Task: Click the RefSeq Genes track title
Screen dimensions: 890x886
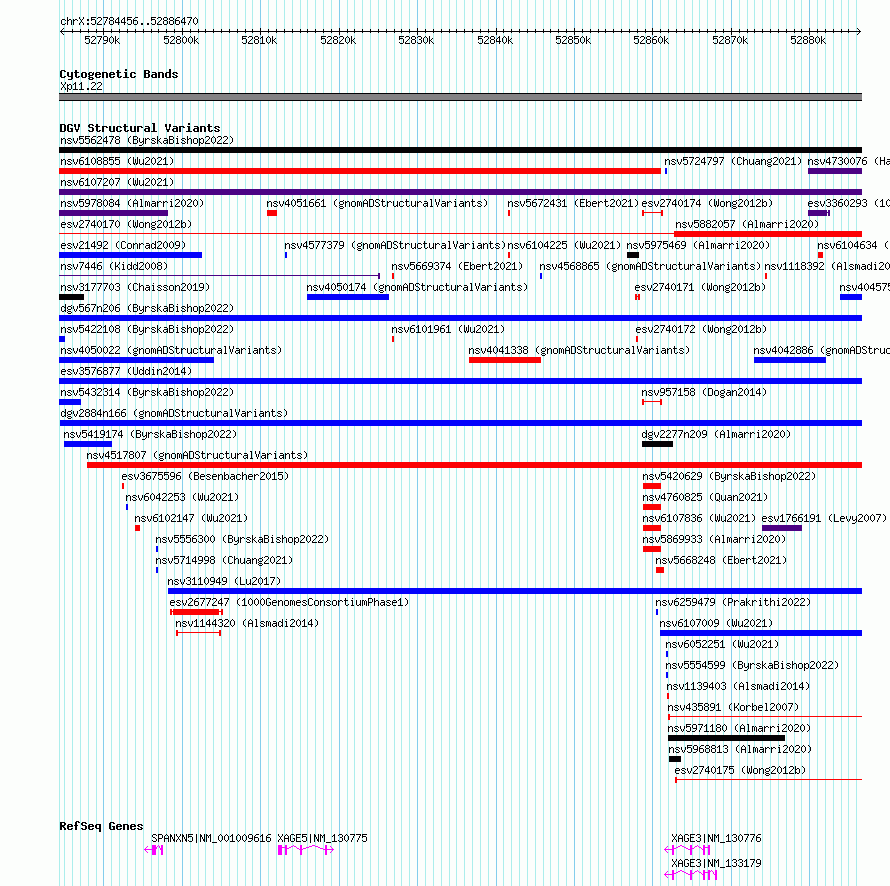Action: 101,826
